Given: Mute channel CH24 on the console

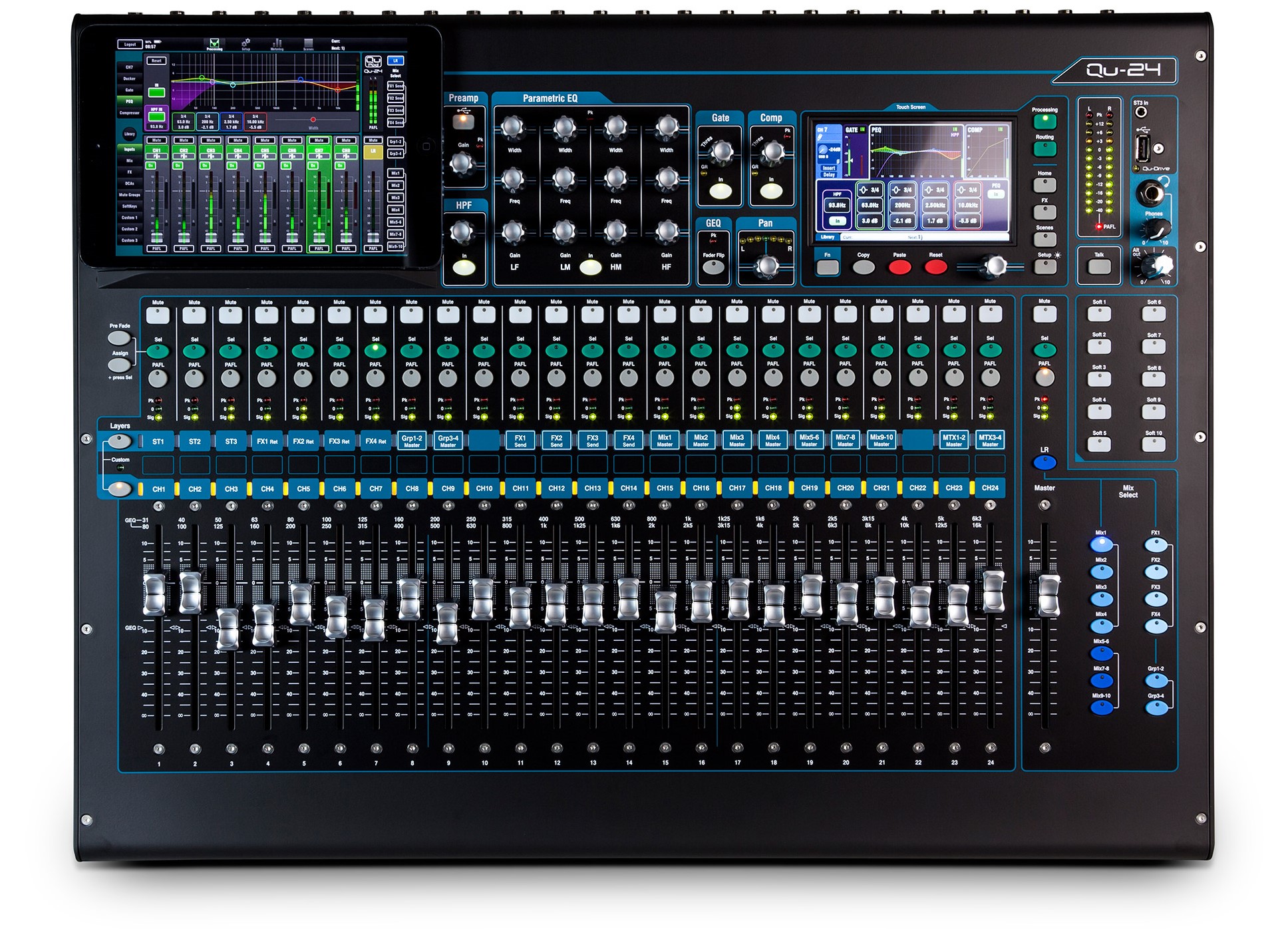Looking at the screenshot, I should pos(990,314).
